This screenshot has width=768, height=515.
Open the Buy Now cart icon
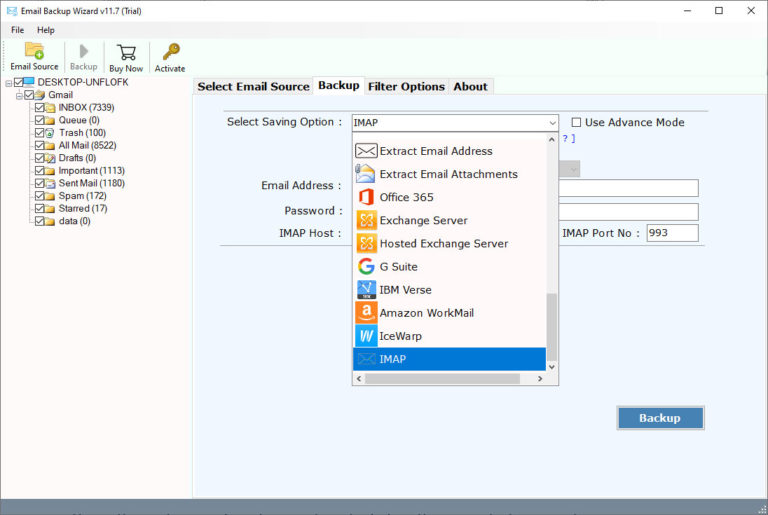coord(126,52)
